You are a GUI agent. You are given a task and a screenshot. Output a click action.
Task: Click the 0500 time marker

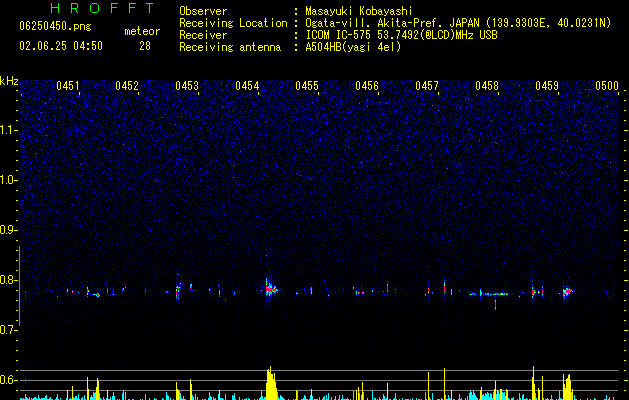pos(607,86)
